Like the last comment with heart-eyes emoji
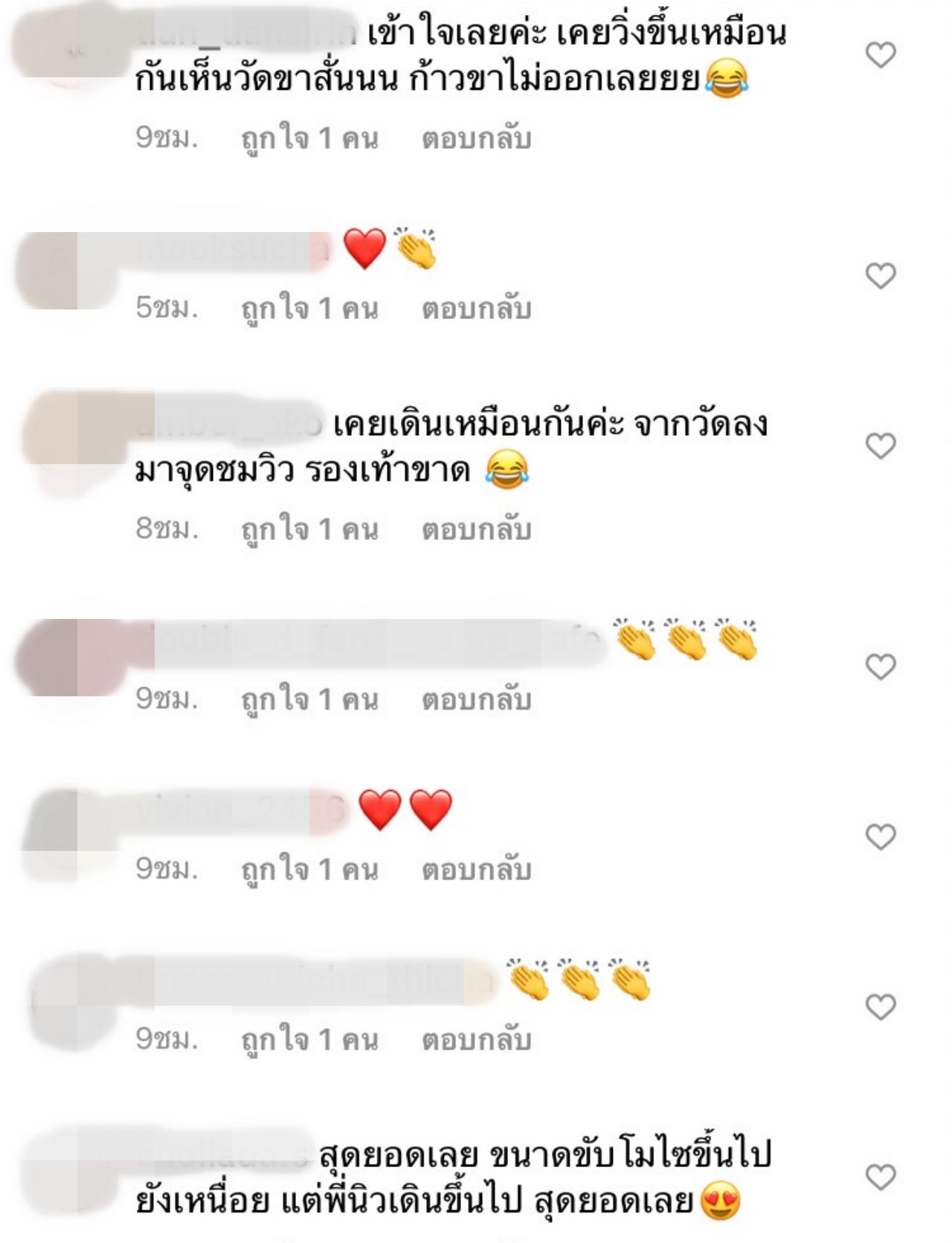The height and width of the screenshot is (1243, 952). (881, 1177)
